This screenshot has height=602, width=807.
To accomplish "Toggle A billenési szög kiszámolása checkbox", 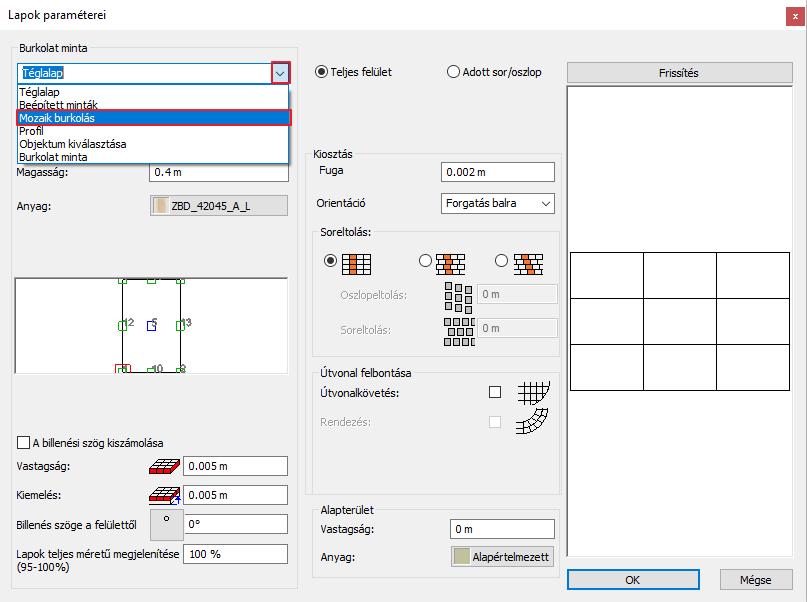I will click(x=23, y=443).
